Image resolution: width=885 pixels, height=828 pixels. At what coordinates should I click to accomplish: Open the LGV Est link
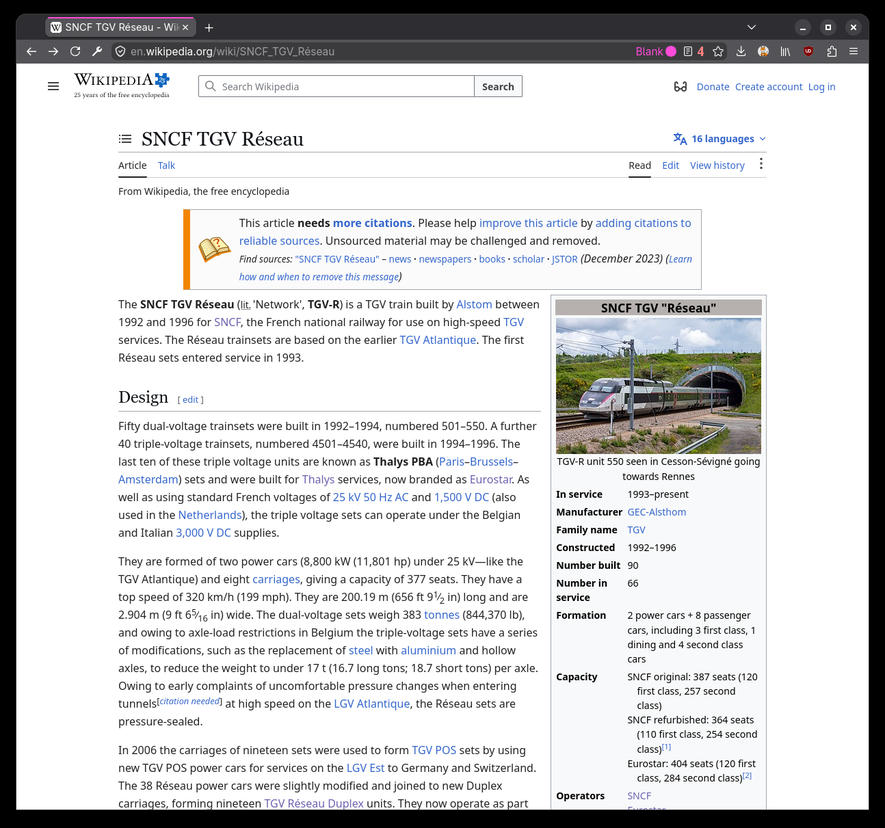tap(365, 768)
